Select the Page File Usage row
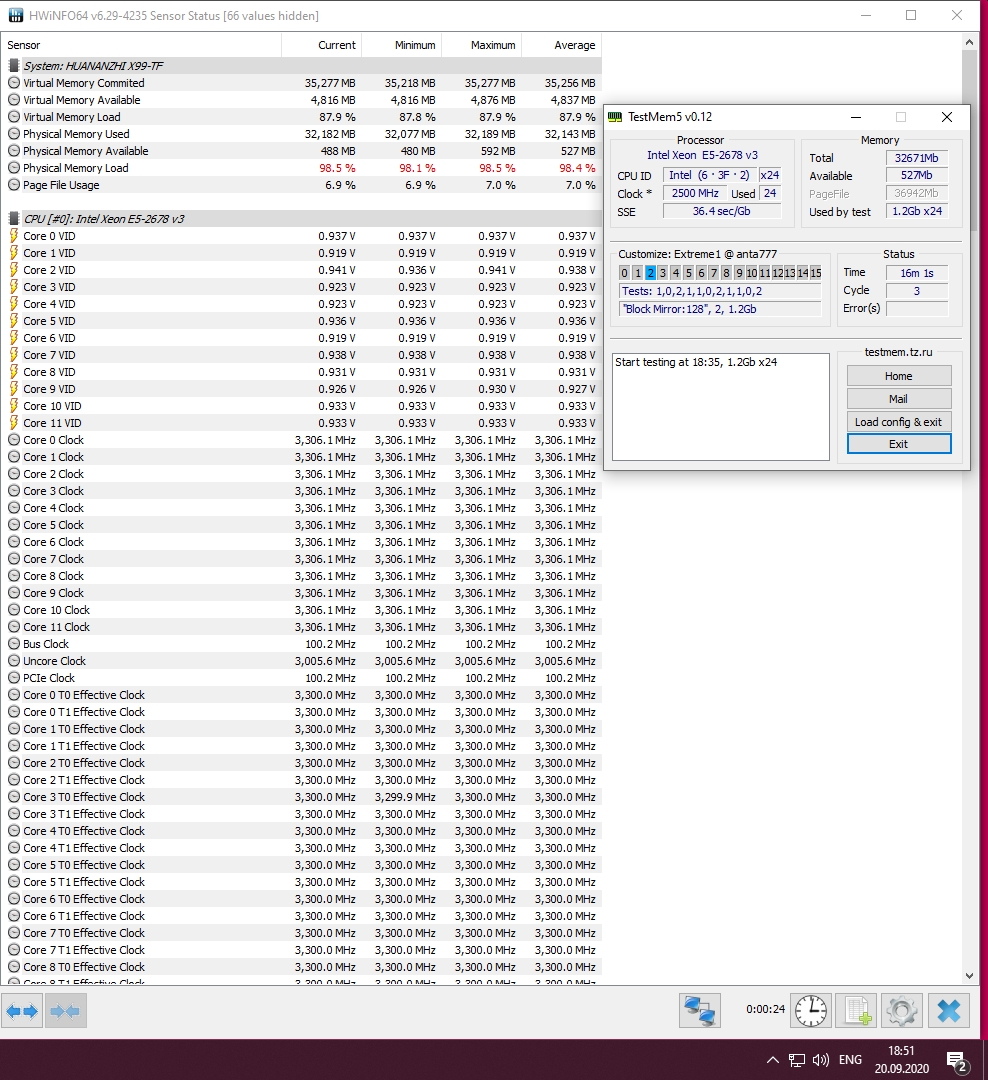This screenshot has height=1080, width=988. pos(302,185)
